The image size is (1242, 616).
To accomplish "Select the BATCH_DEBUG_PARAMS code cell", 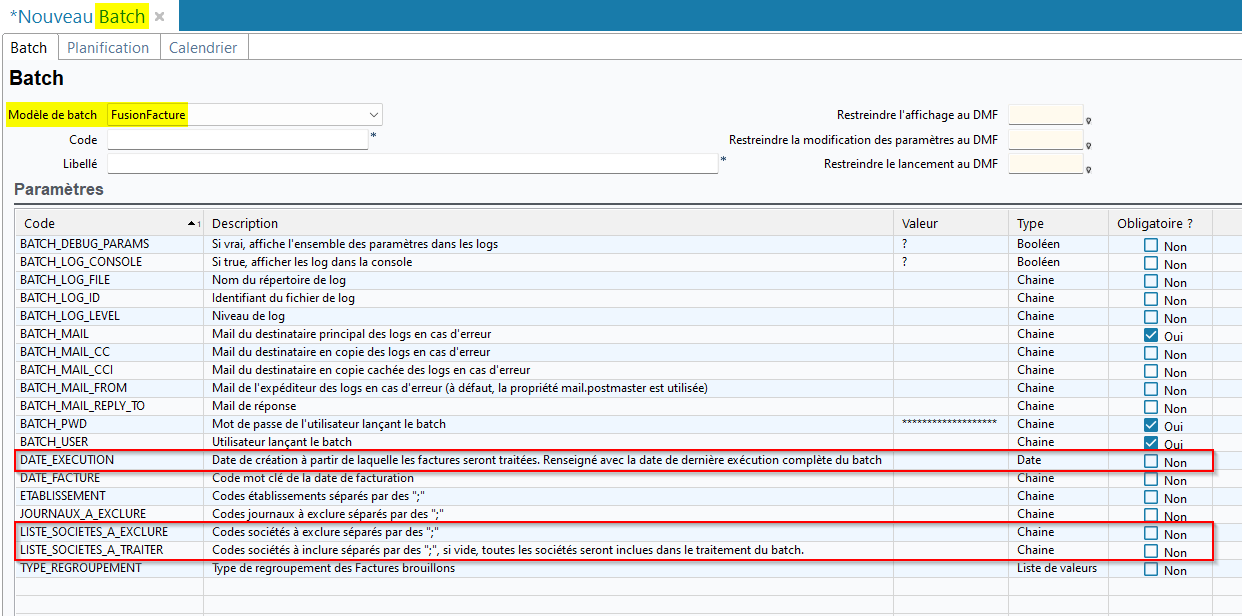I will coord(109,244).
